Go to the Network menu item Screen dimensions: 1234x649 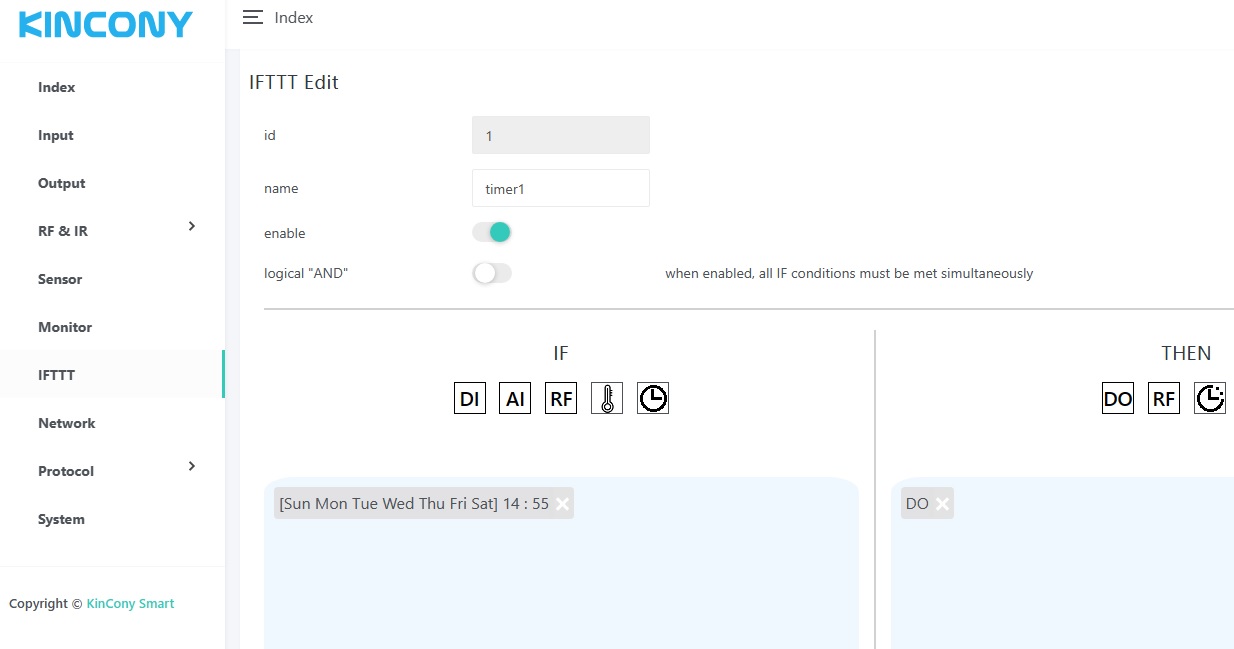pos(67,423)
